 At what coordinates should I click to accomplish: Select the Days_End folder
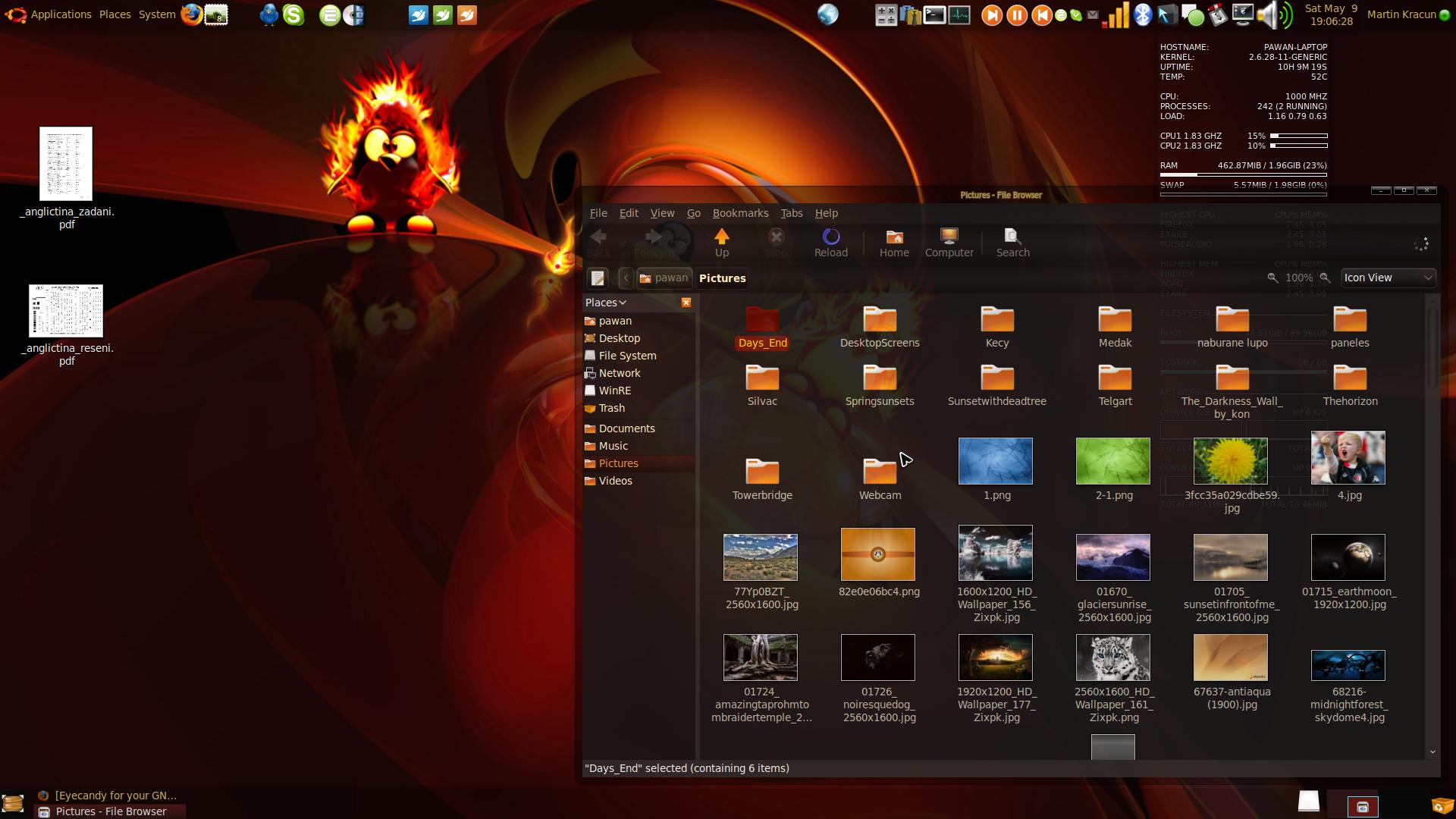coord(762,327)
